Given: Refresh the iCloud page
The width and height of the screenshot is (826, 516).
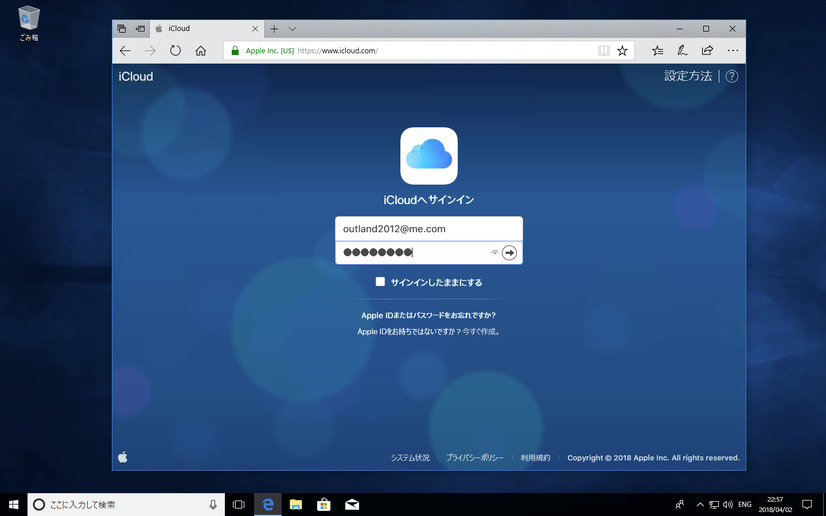Looking at the screenshot, I should (x=175, y=51).
